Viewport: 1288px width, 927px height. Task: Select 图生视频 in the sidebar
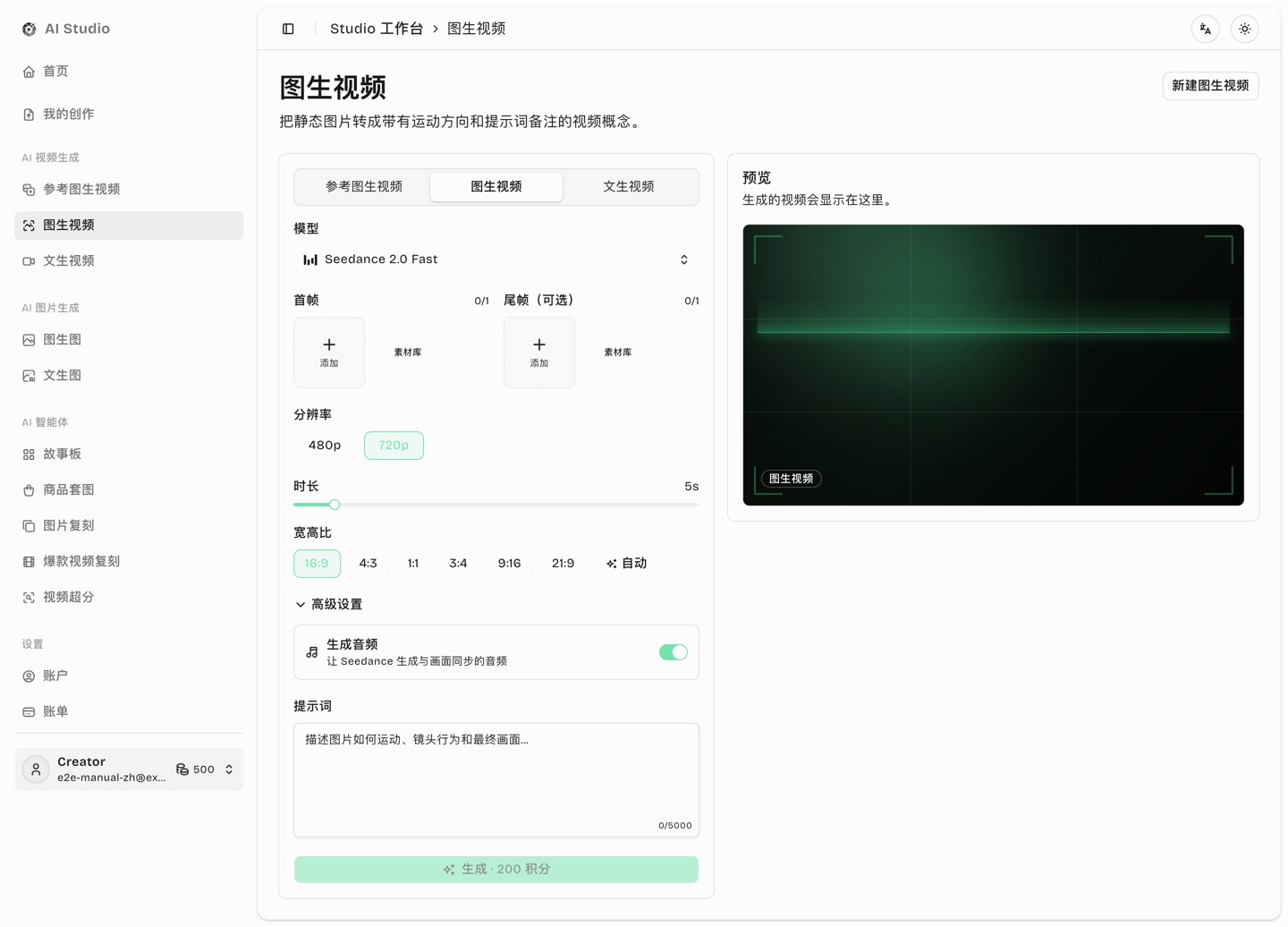pyautogui.click(x=129, y=225)
